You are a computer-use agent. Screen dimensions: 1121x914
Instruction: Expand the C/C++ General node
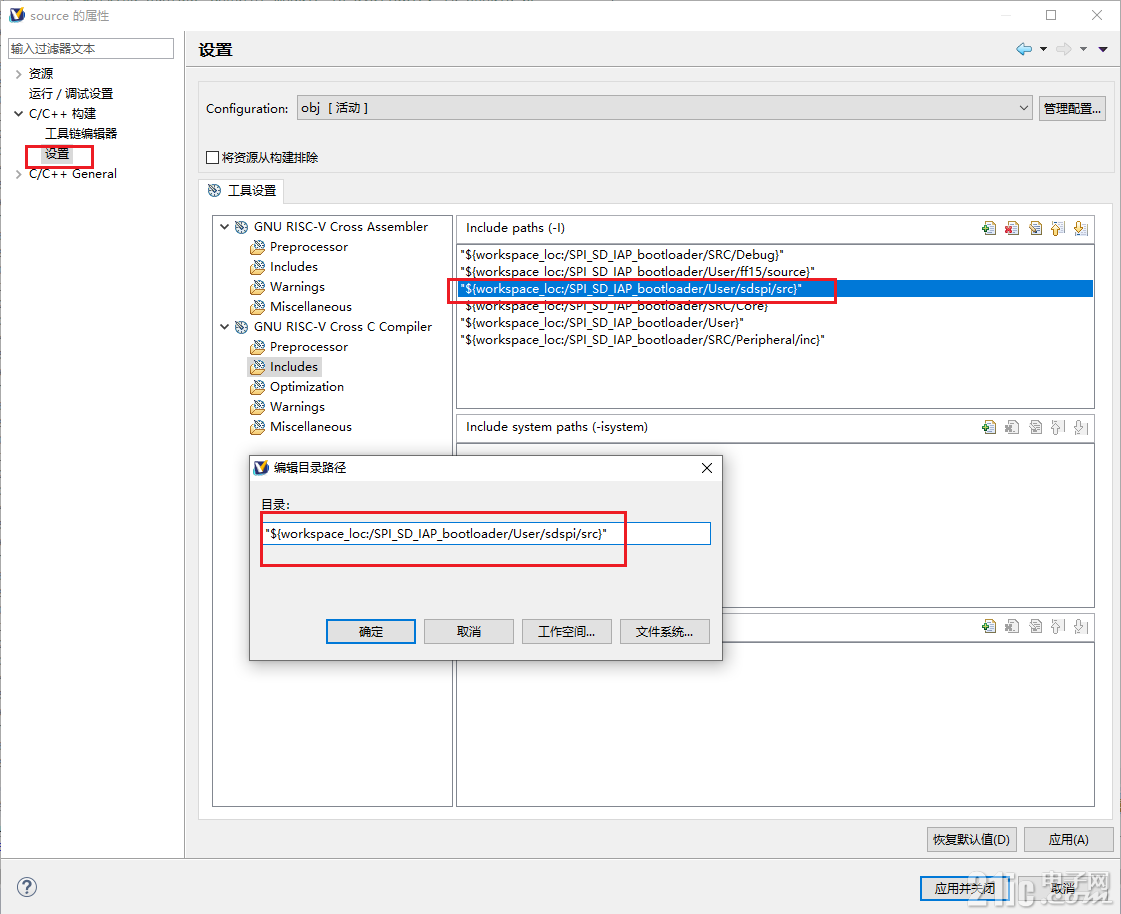[x=19, y=174]
